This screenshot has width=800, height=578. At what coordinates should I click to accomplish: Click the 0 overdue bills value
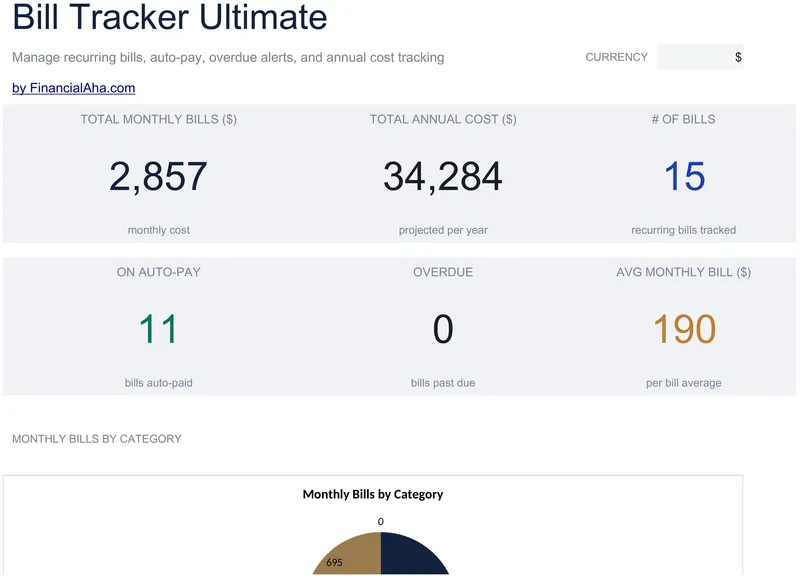point(443,329)
